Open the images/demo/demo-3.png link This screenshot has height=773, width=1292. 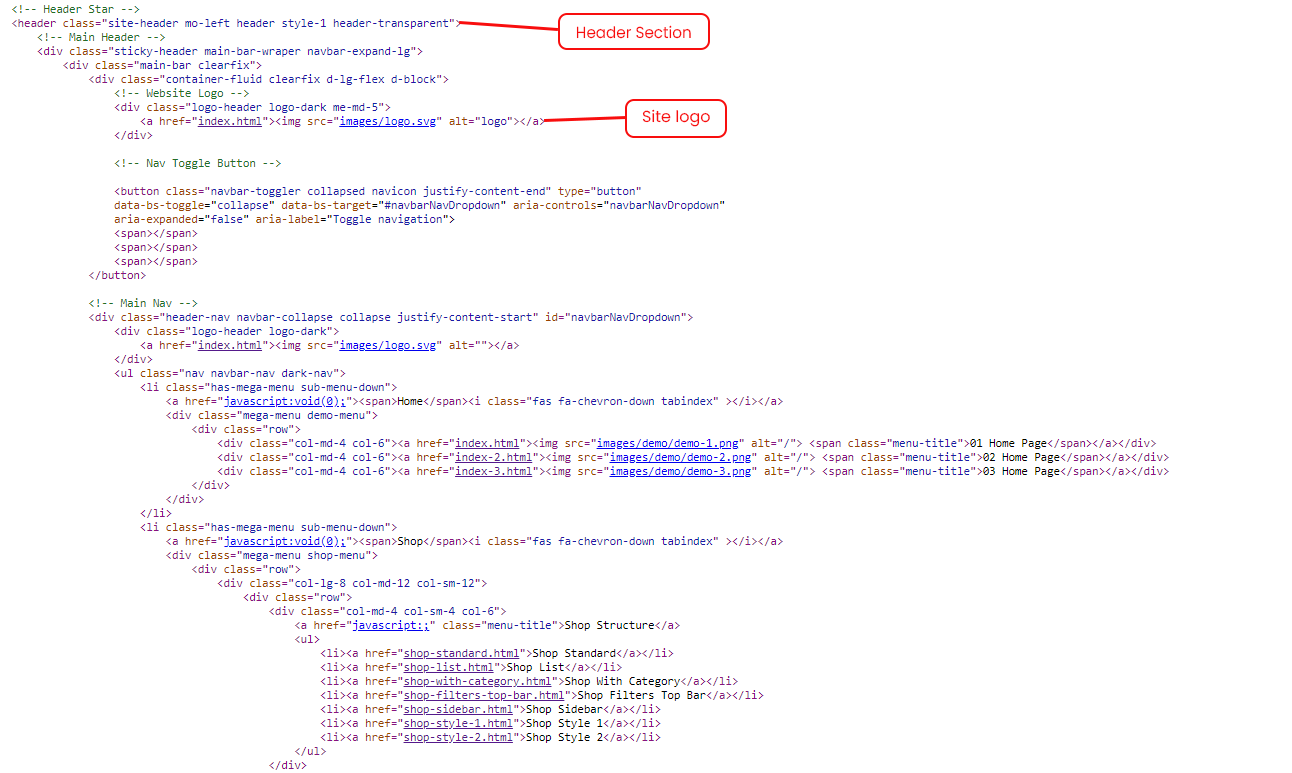679,471
